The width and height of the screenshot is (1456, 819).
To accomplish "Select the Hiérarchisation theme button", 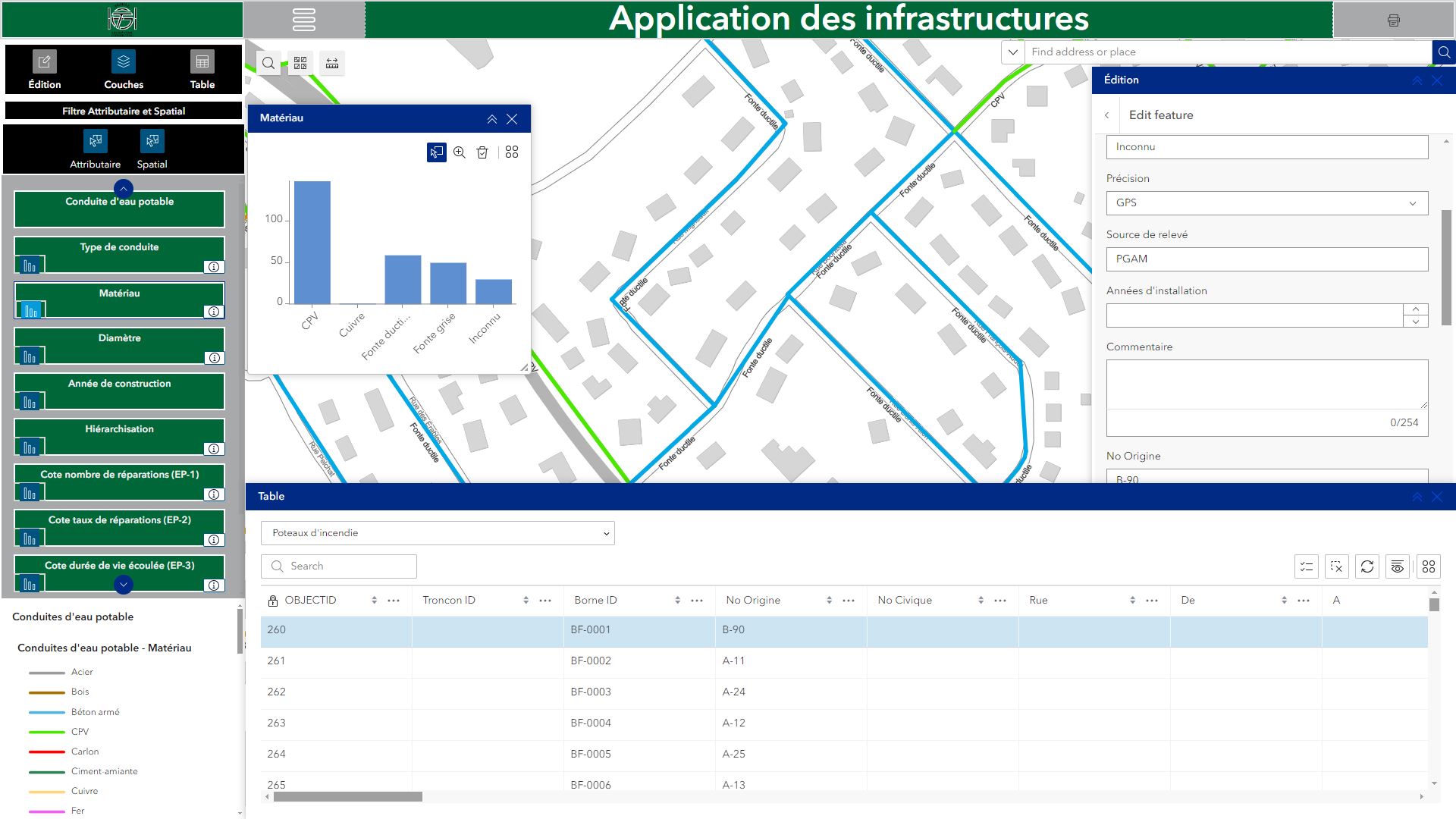I will 120,429.
